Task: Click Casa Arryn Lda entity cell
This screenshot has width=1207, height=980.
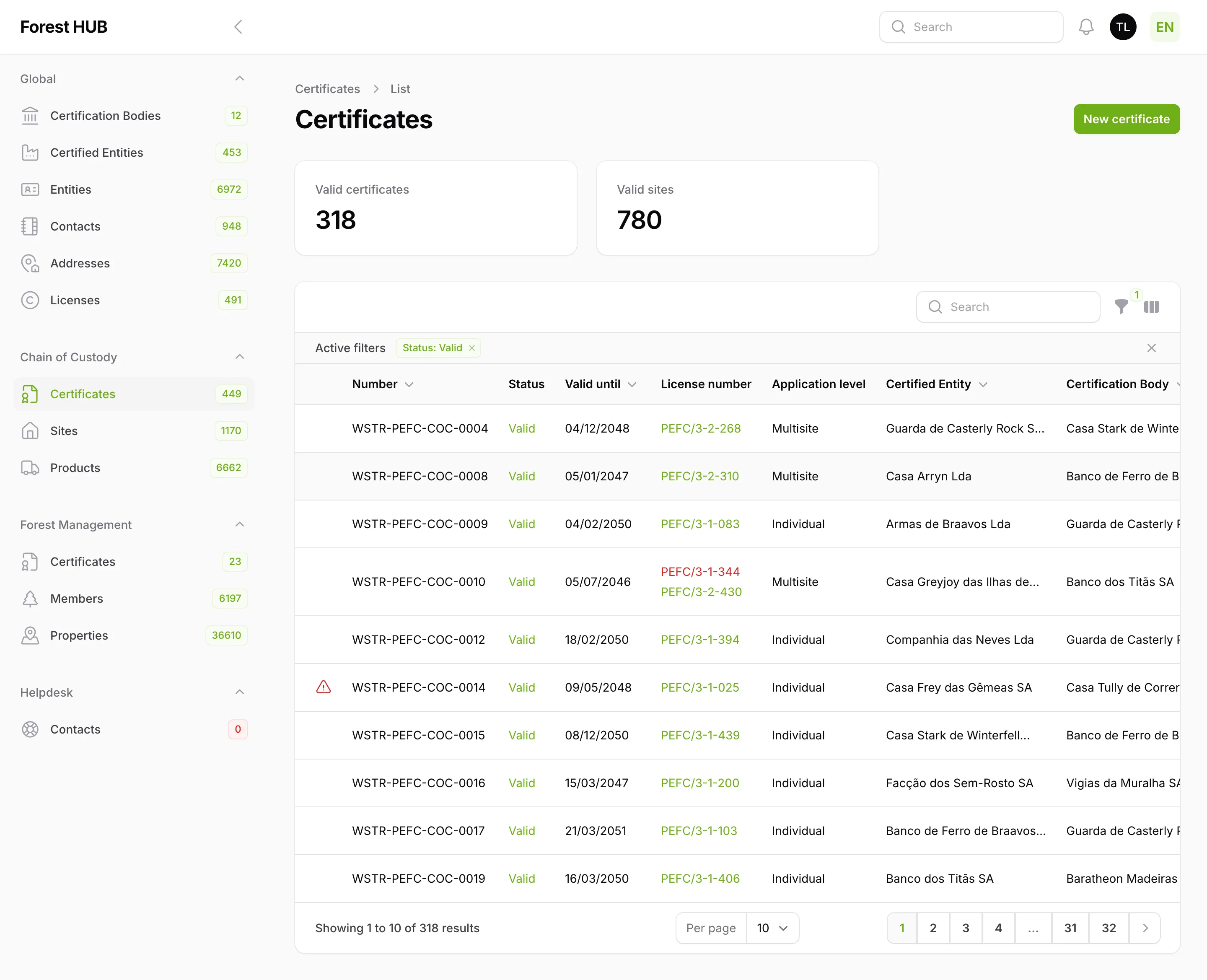Action: [x=929, y=477]
